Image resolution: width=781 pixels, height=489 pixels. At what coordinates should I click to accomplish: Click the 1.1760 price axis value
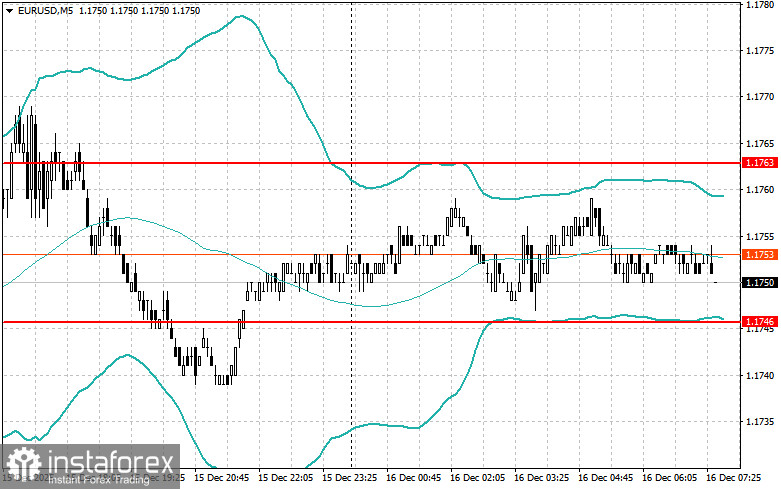point(760,190)
